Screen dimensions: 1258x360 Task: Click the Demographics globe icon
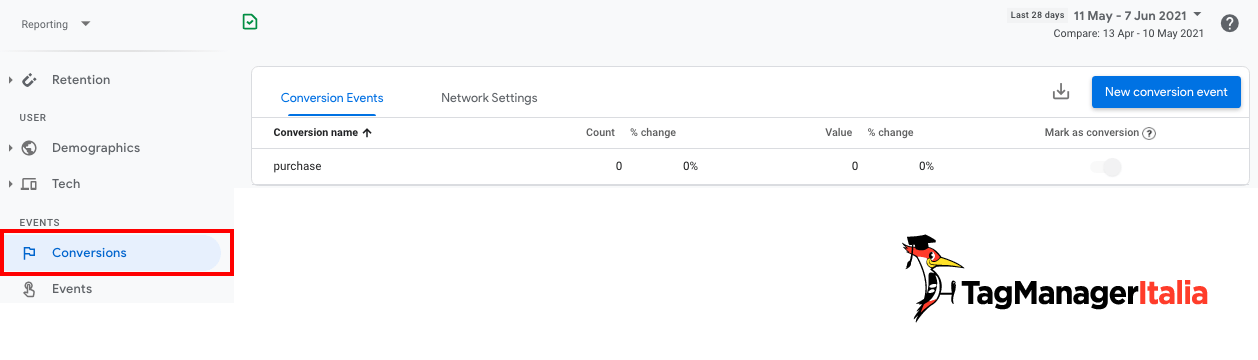29,148
